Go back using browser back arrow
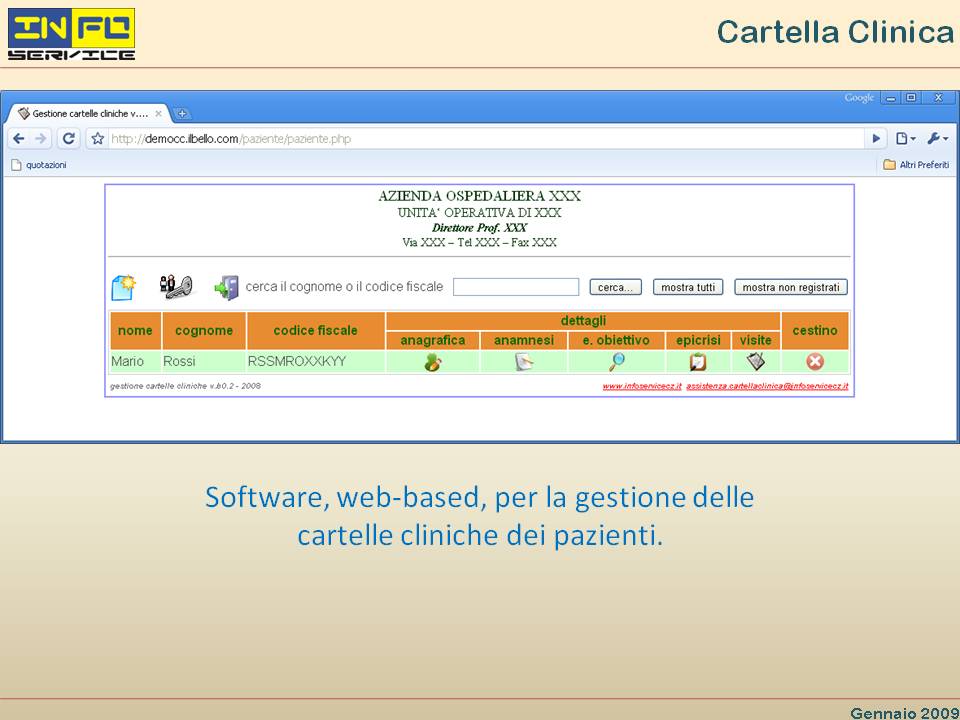The image size is (960, 720). pyautogui.click(x=19, y=139)
